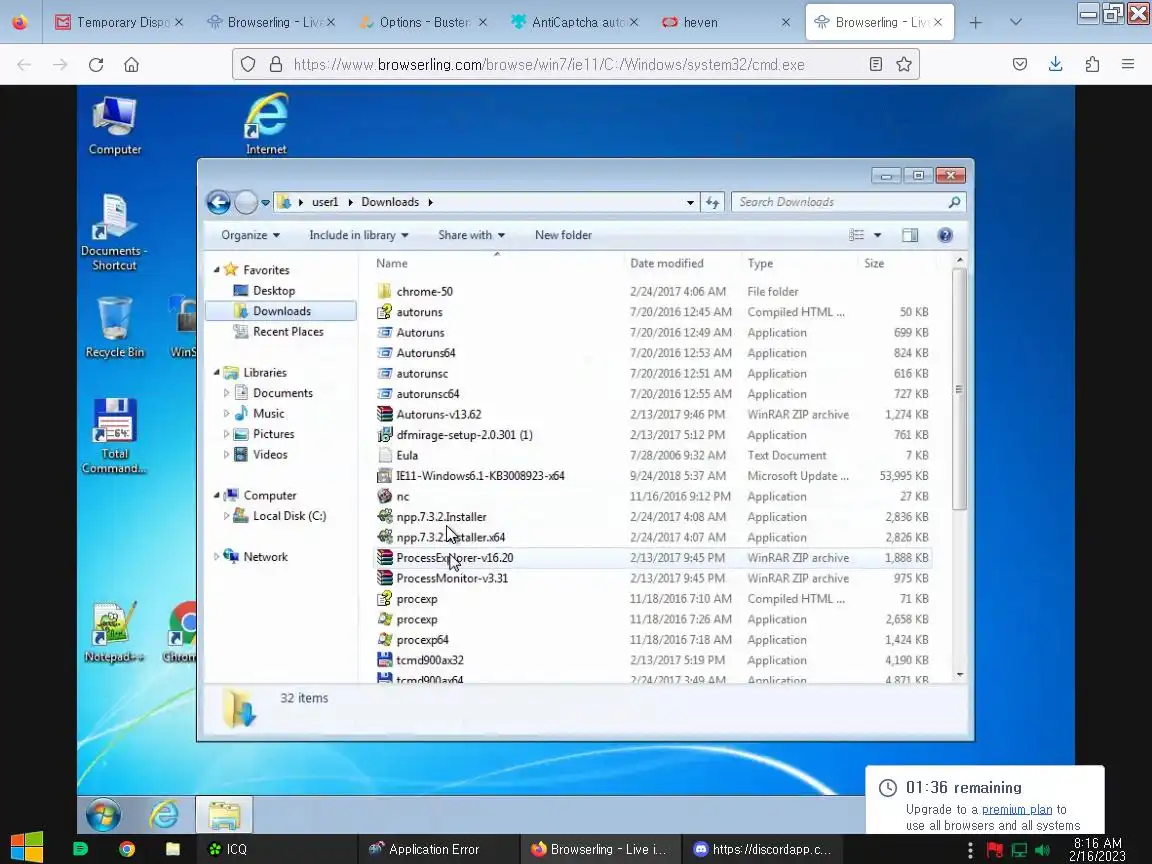Open File Explorer from host taskbar

(x=173, y=849)
